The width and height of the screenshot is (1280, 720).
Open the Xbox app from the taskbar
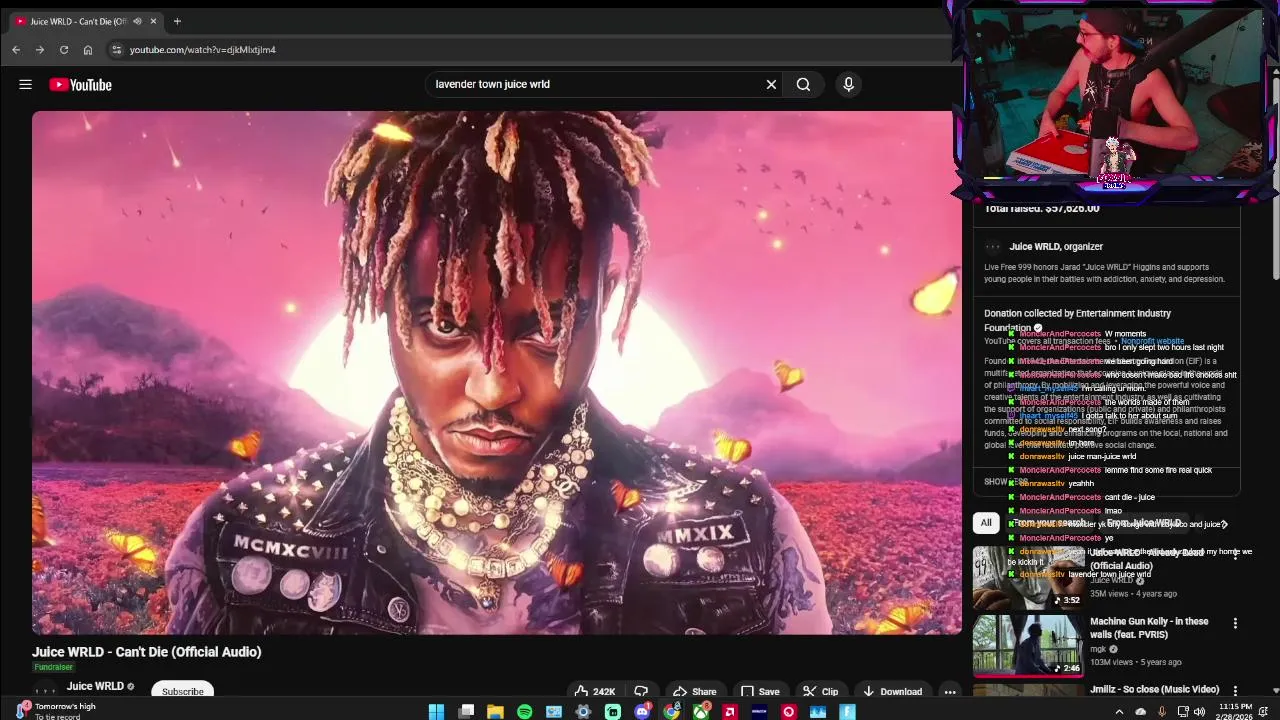click(701, 712)
